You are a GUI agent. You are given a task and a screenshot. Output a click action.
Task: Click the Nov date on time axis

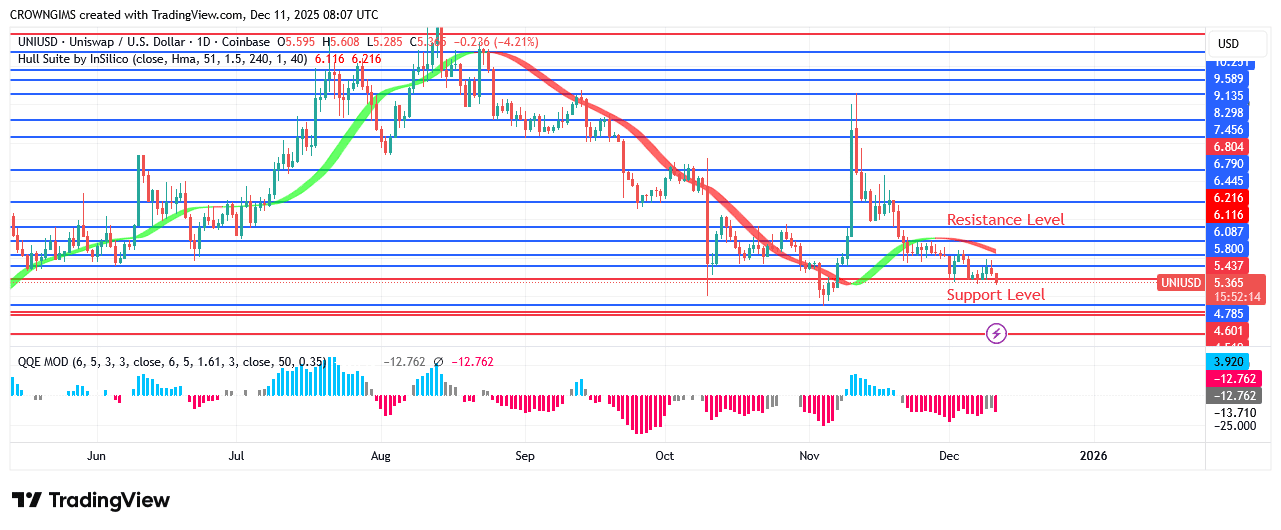coord(810,456)
